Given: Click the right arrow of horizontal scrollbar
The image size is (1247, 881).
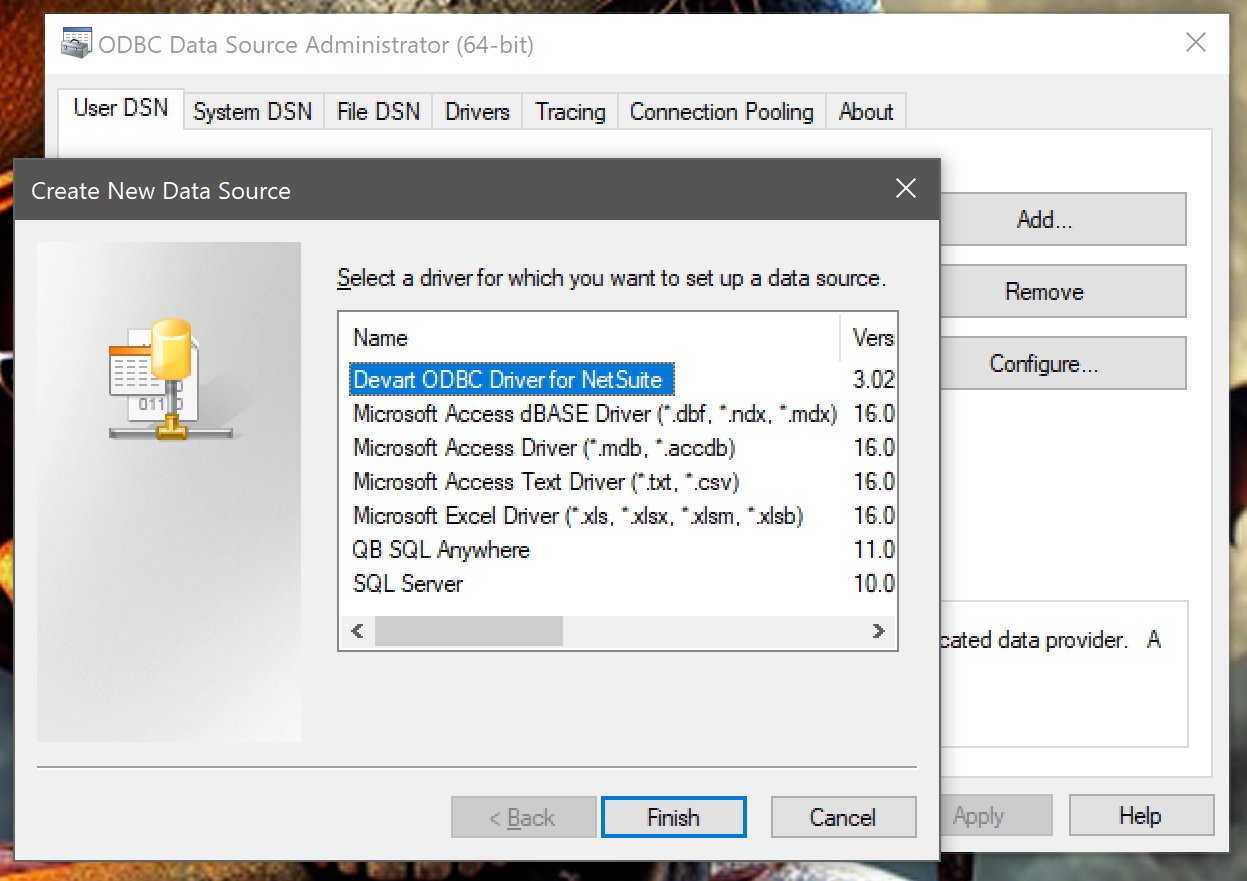Looking at the screenshot, I should coord(878,631).
